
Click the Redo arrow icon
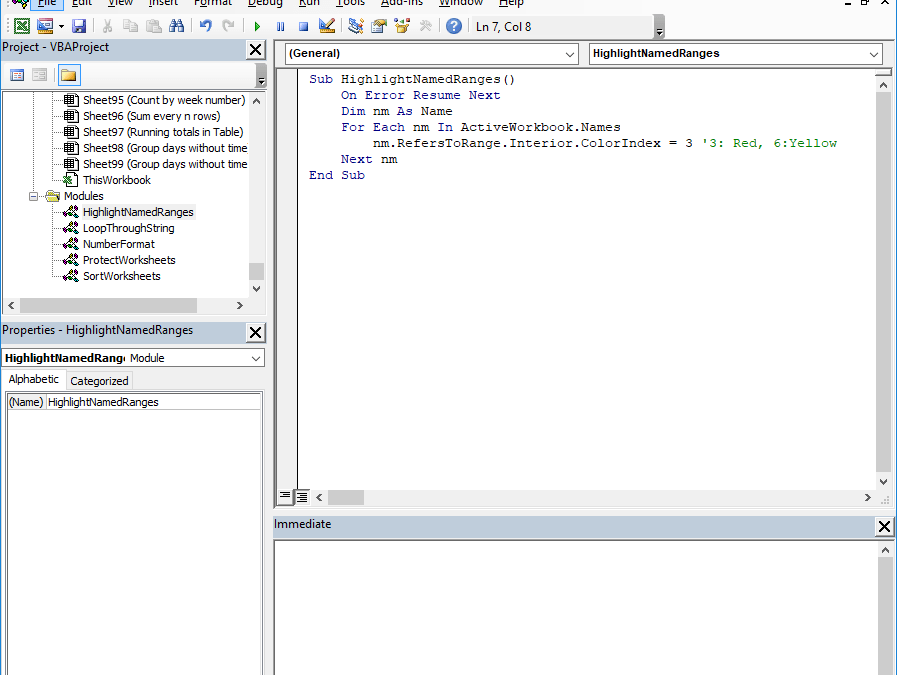(228, 26)
